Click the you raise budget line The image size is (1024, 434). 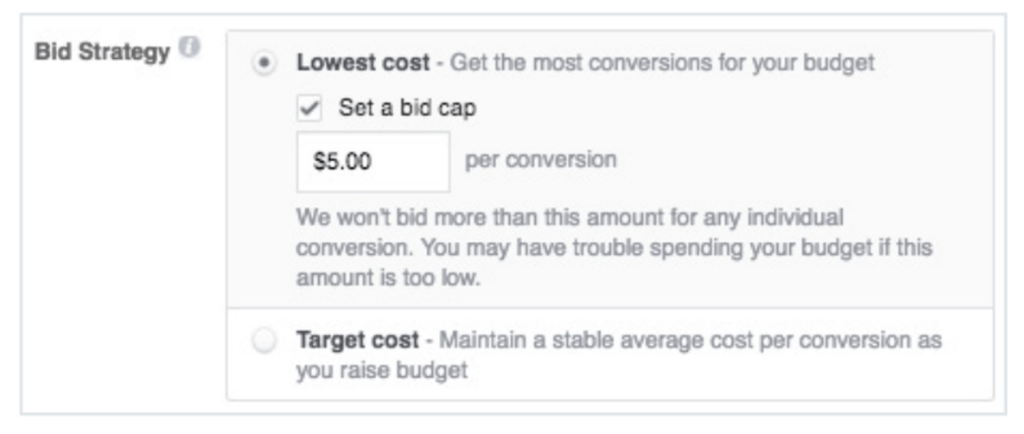(x=382, y=371)
